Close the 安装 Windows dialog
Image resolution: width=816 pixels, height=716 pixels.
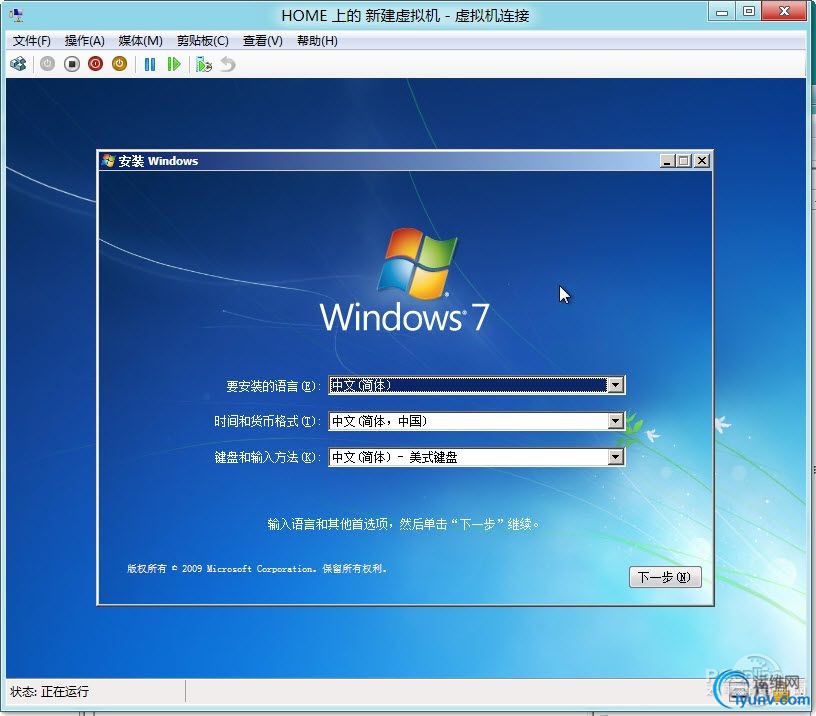702,161
